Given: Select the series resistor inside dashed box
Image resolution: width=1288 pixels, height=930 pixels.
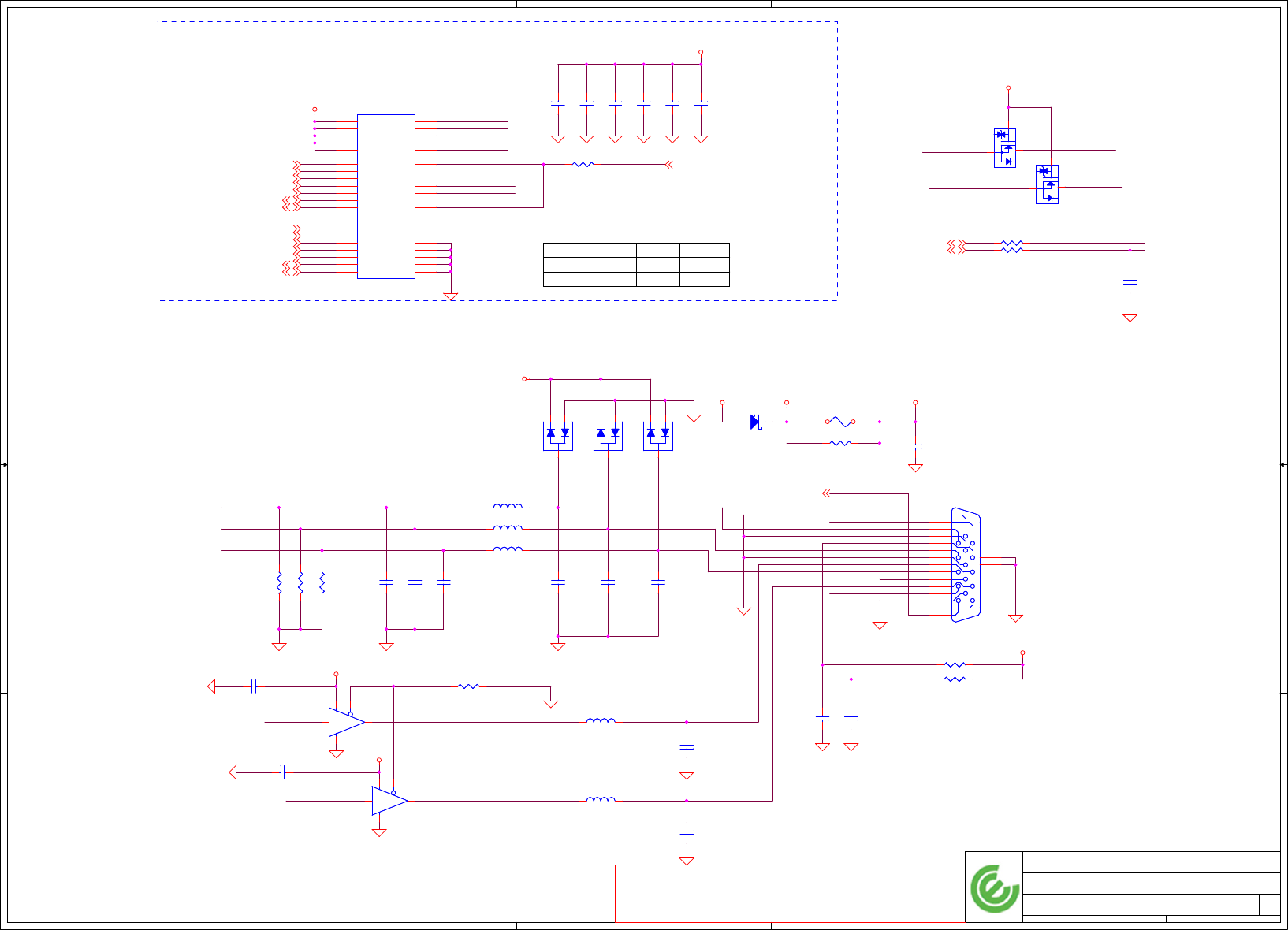Looking at the screenshot, I should [583, 165].
